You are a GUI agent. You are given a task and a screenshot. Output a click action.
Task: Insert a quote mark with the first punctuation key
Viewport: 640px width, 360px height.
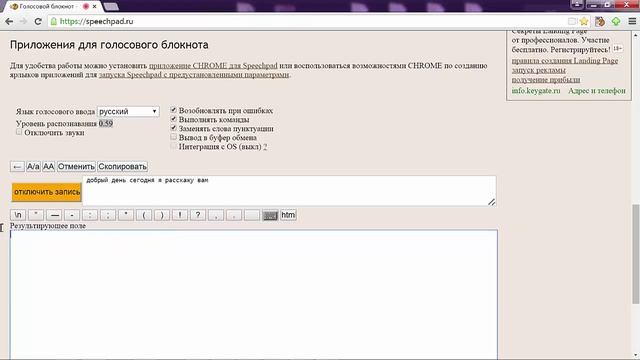coord(36,215)
